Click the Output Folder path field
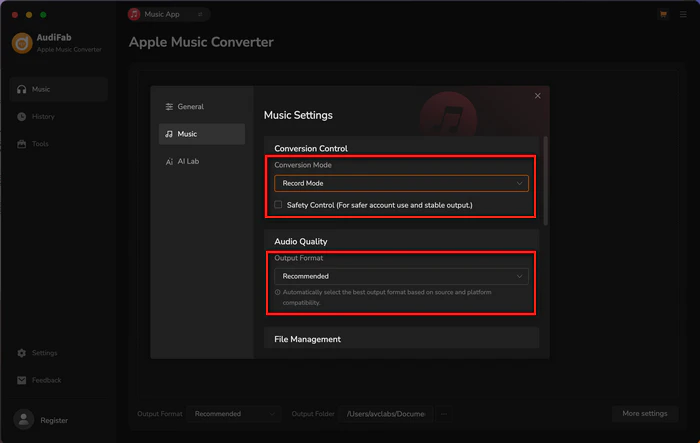The width and height of the screenshot is (700, 443). click(x=386, y=414)
